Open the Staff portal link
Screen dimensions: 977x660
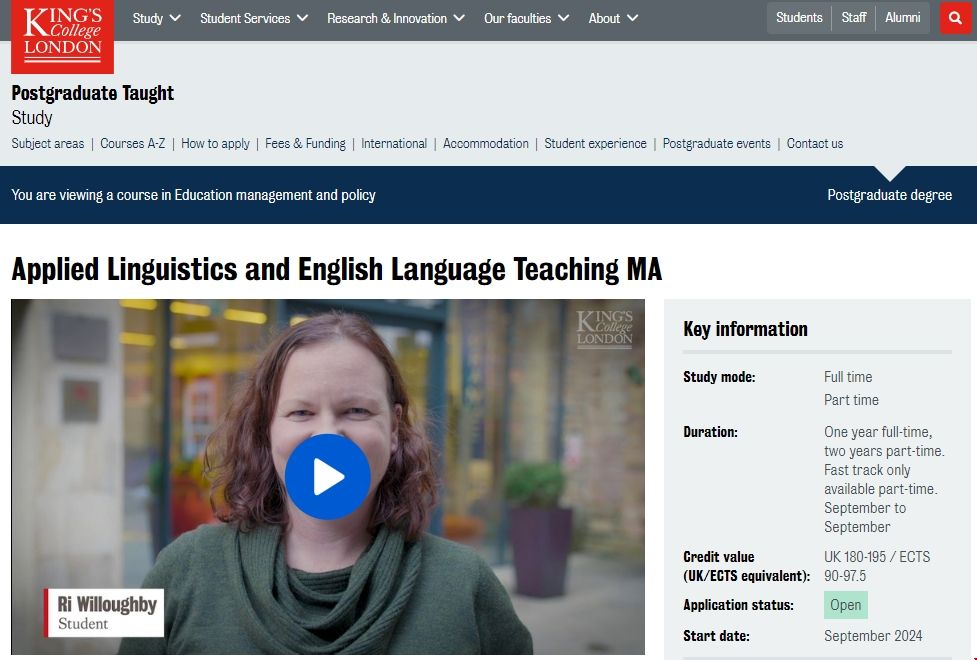point(854,18)
